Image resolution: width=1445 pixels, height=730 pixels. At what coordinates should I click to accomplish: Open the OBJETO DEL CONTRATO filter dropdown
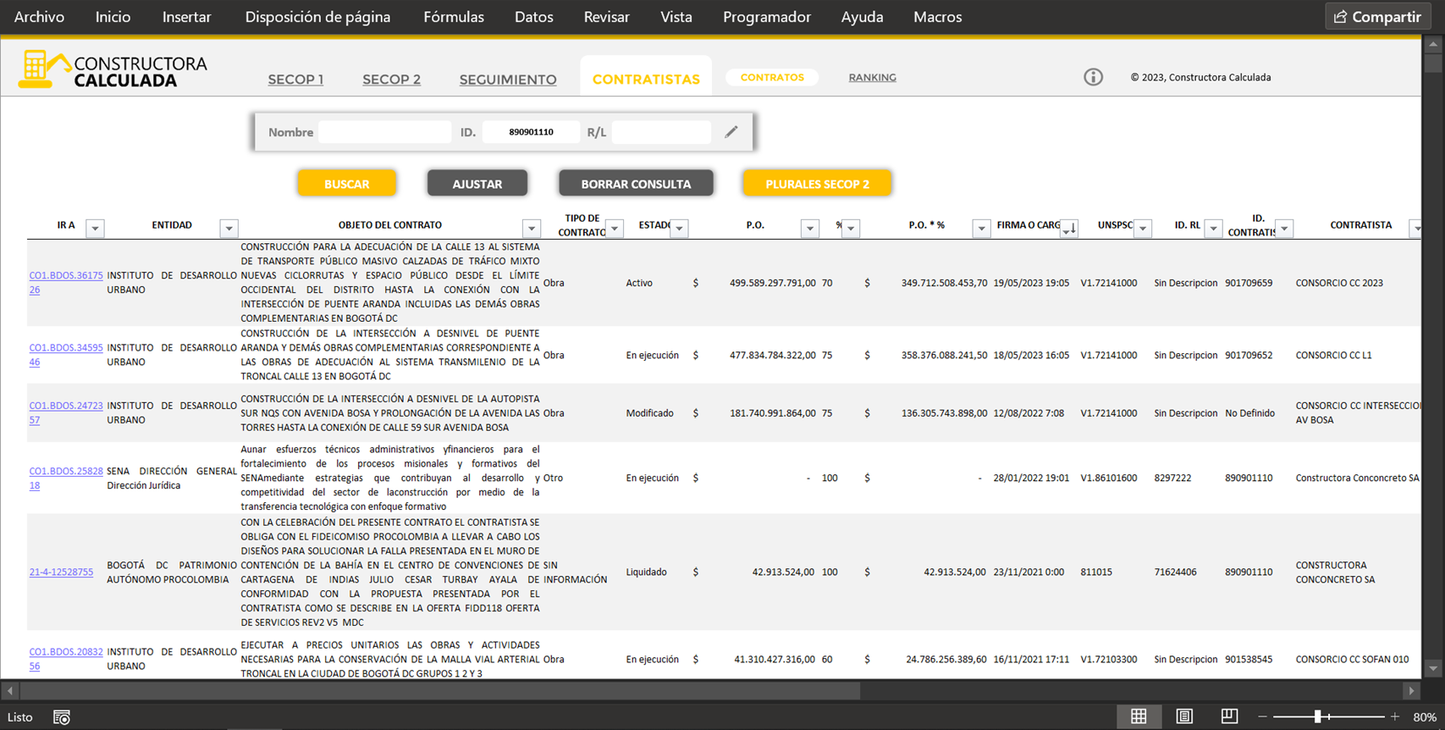(531, 229)
